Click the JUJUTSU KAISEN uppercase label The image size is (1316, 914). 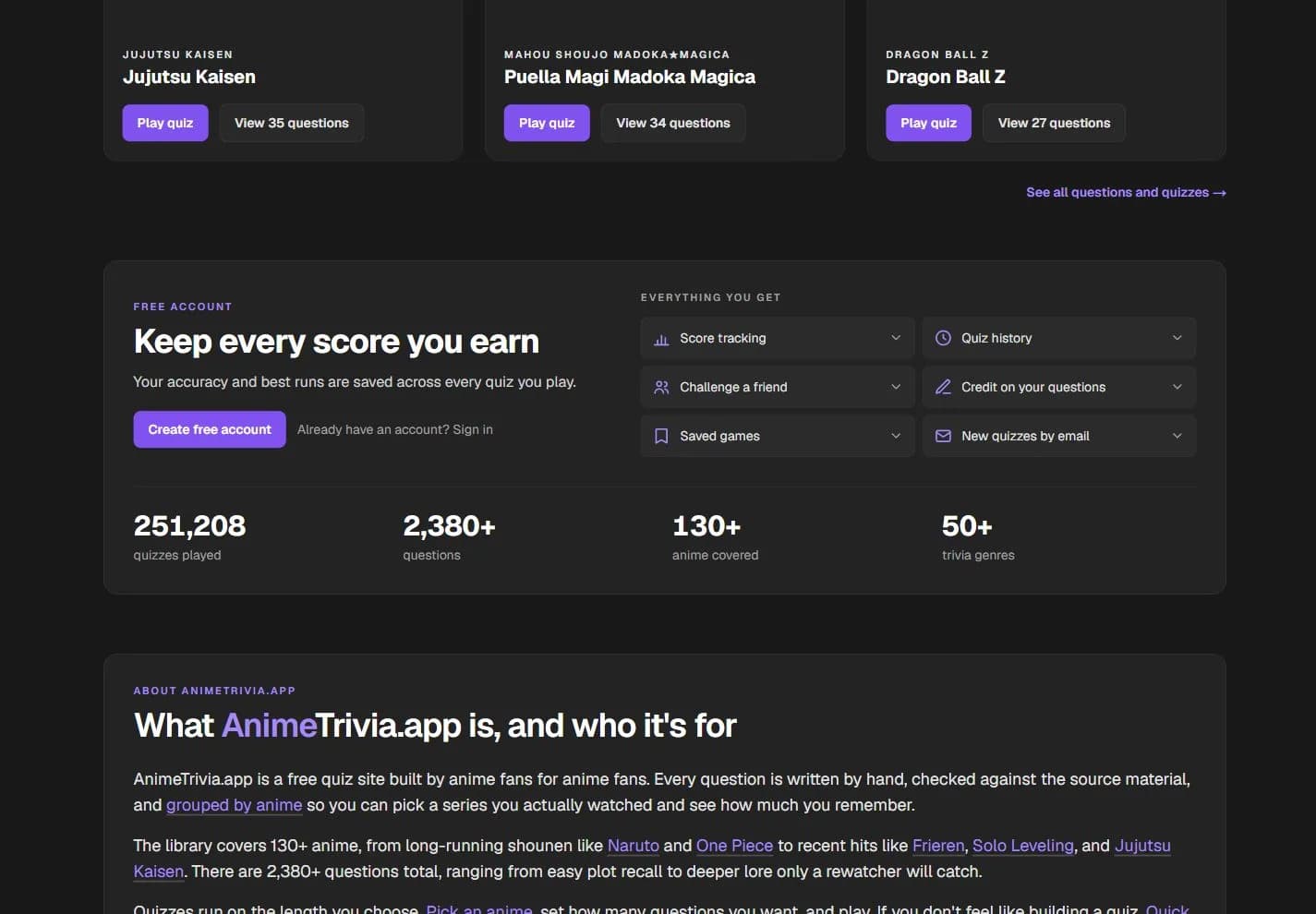coord(178,54)
